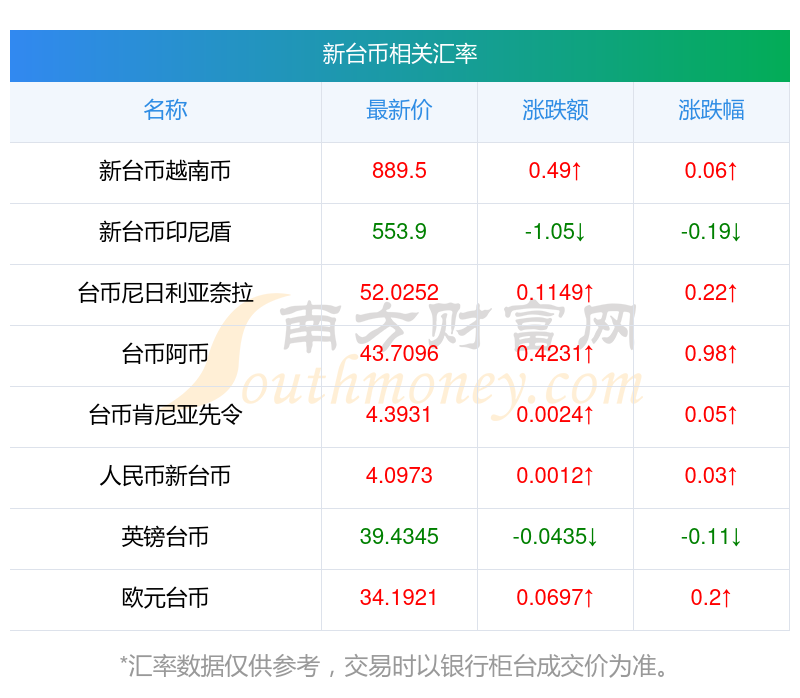Screen dimensions: 800x698
Task: Click the change amount 0.49↑
Action: (555, 170)
